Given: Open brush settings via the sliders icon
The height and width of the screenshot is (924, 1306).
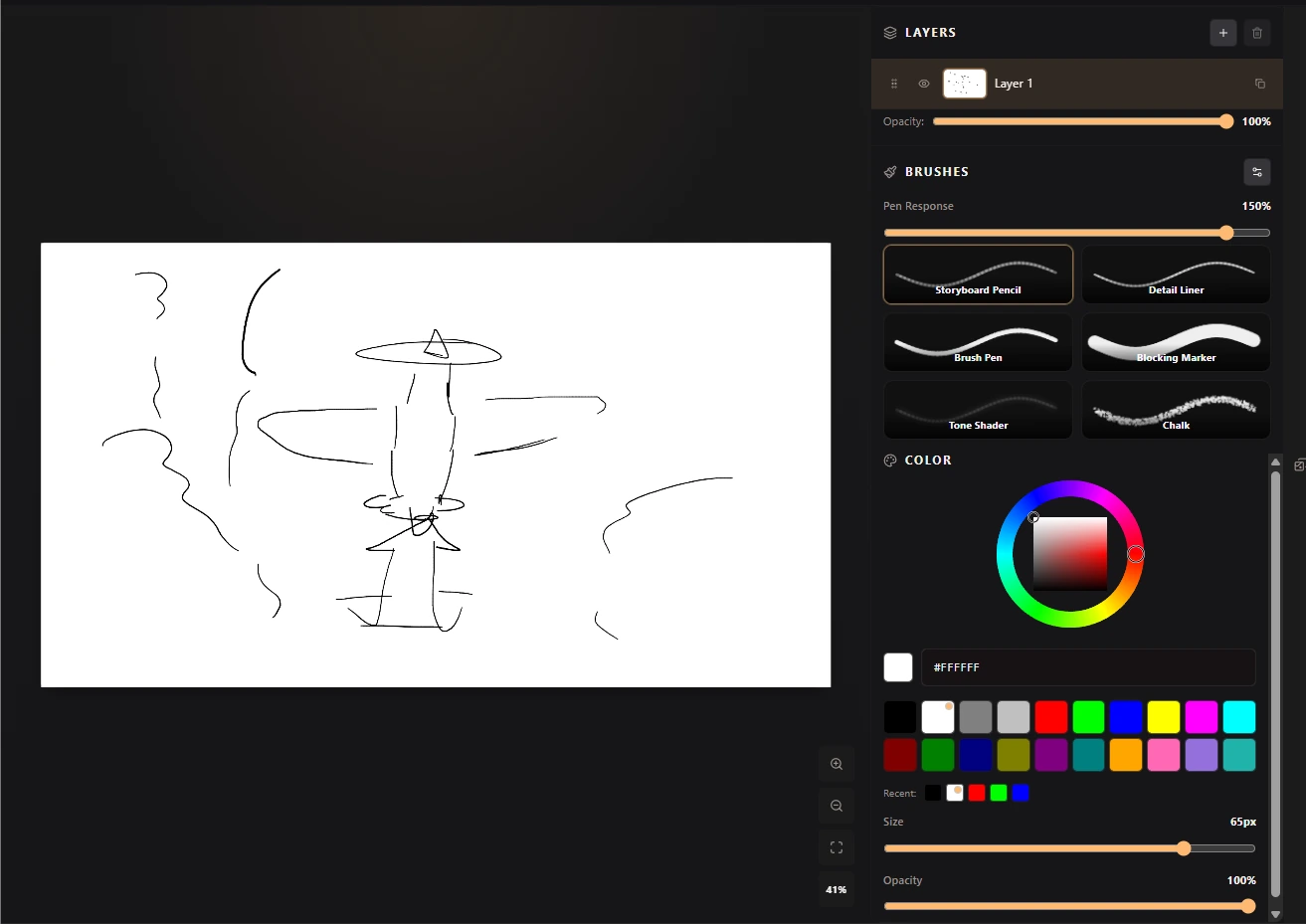Looking at the screenshot, I should coord(1256,171).
